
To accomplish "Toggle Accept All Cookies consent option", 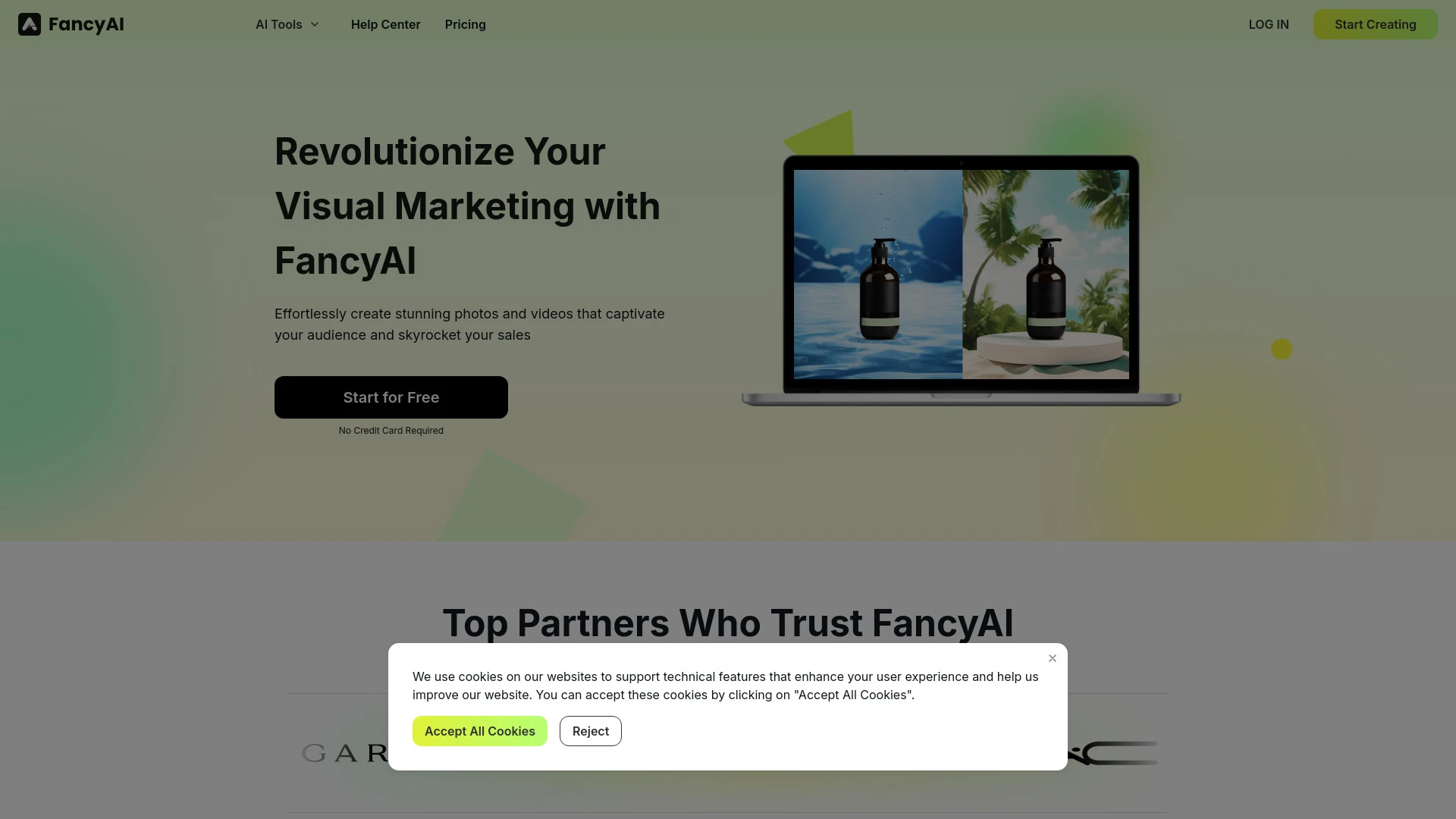I will [479, 731].
